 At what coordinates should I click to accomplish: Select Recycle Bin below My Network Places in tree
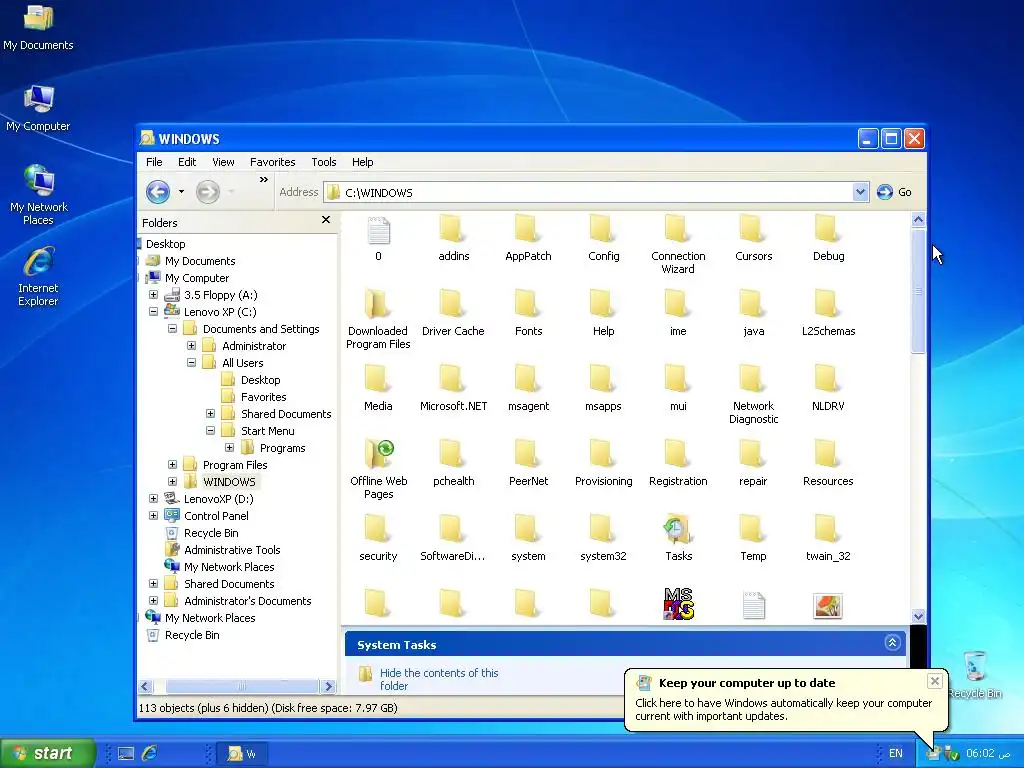click(192, 635)
